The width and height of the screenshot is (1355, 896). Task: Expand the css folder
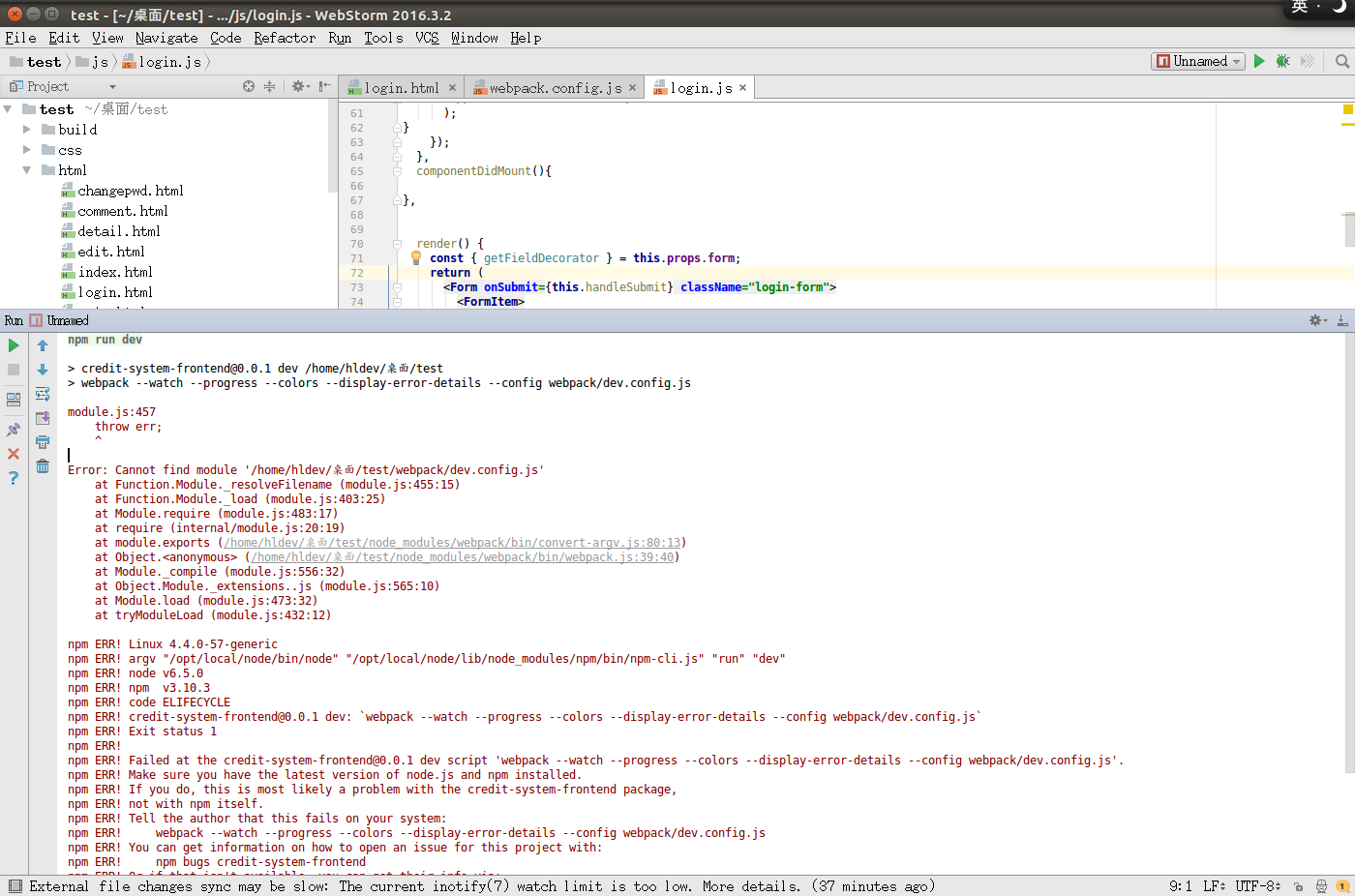27,149
